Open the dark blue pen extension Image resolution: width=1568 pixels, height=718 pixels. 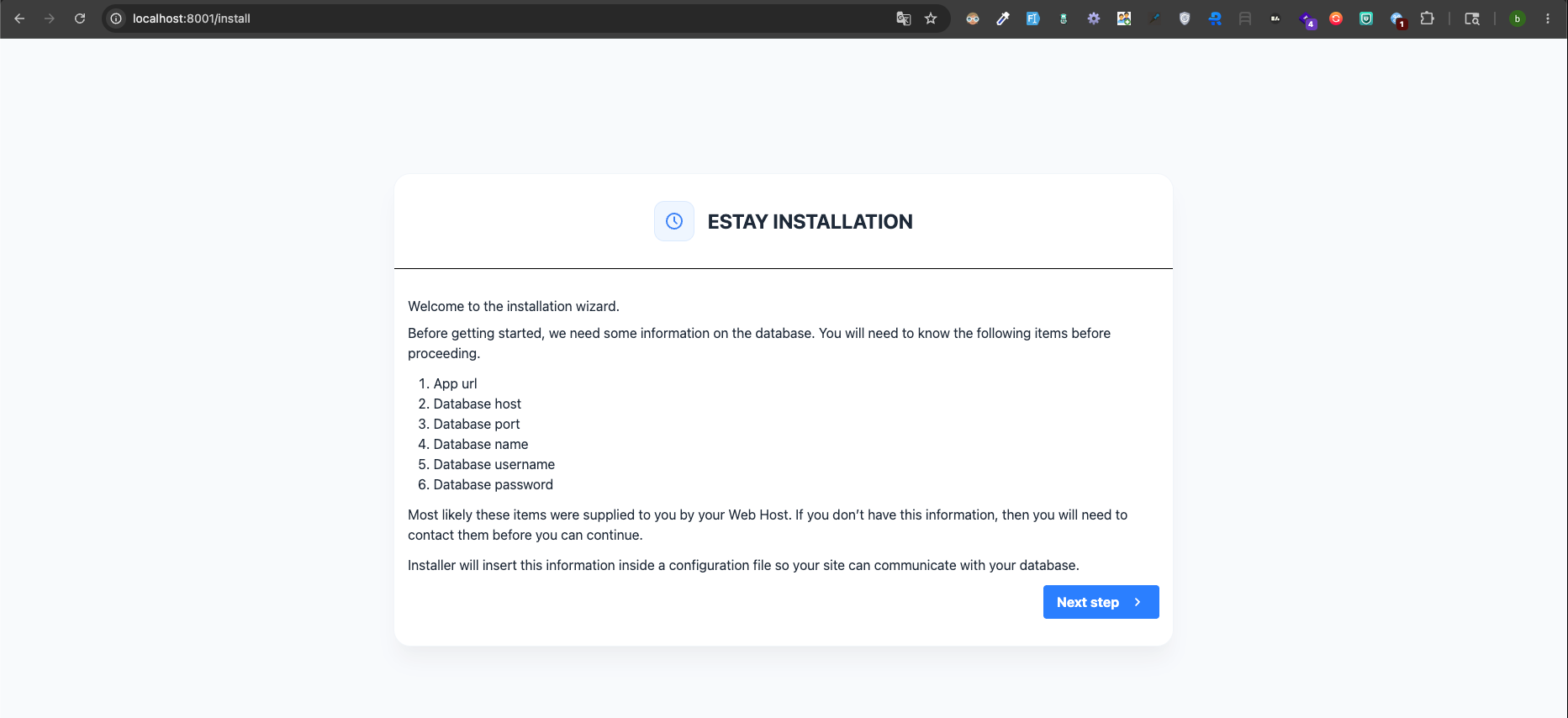1154,18
